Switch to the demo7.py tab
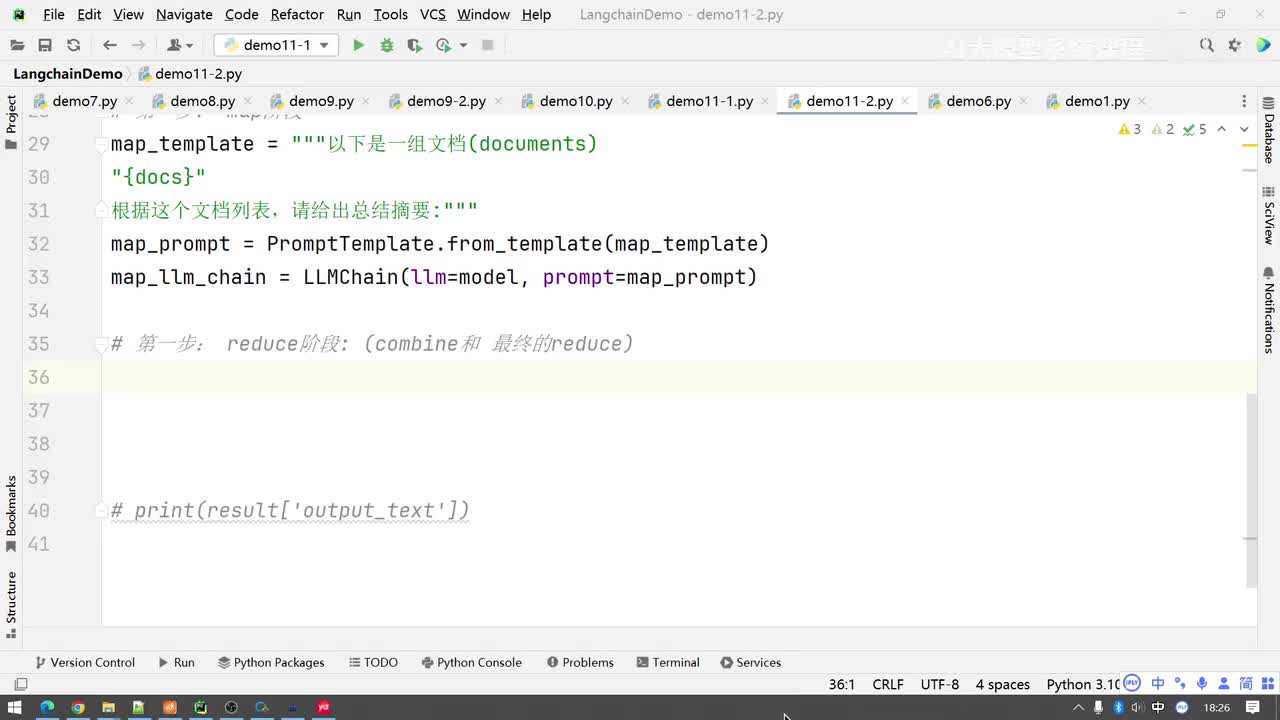The width and height of the screenshot is (1280, 720). click(x=84, y=101)
